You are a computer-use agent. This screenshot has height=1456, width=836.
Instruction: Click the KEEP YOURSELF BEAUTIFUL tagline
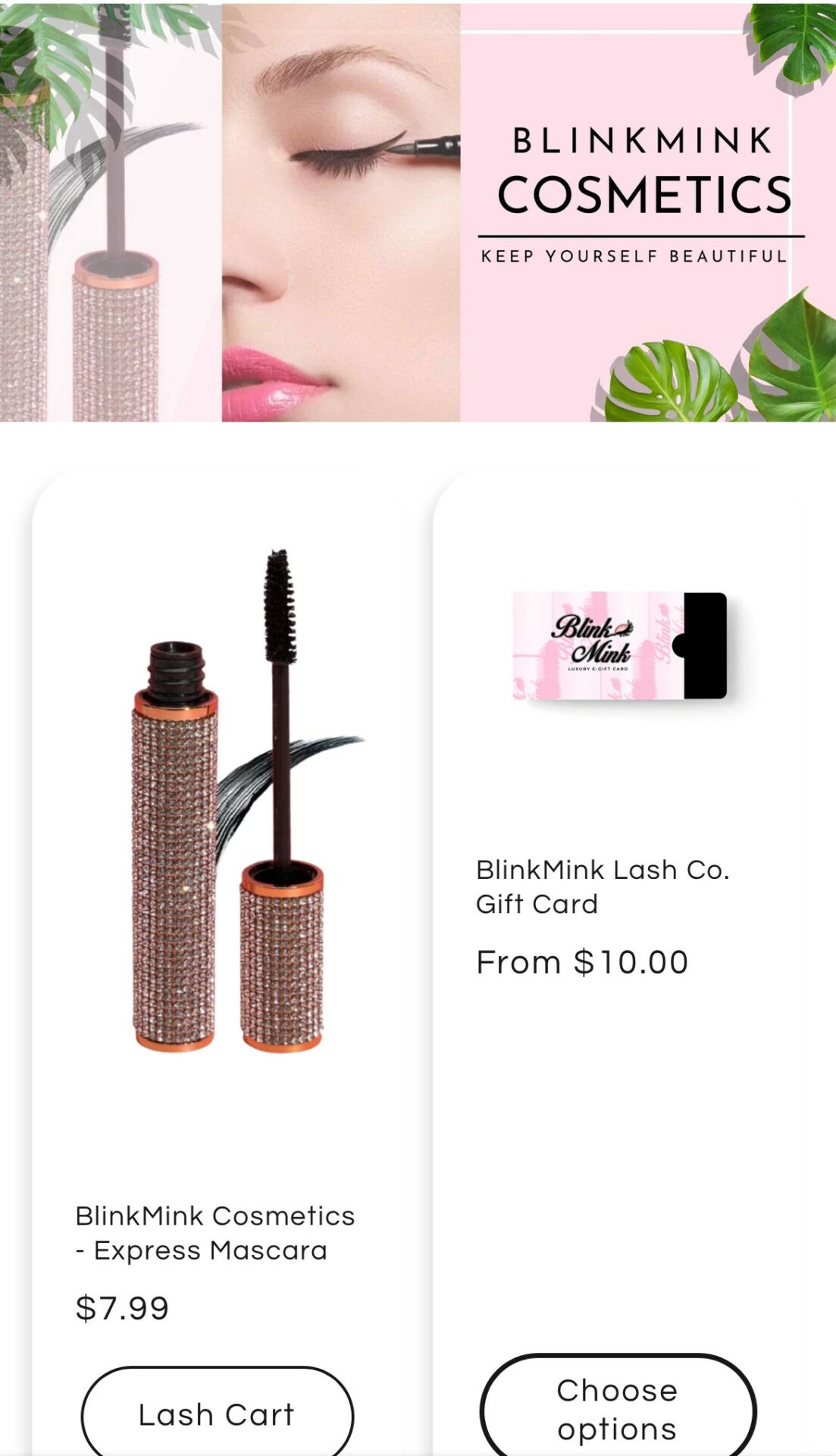[x=634, y=256]
